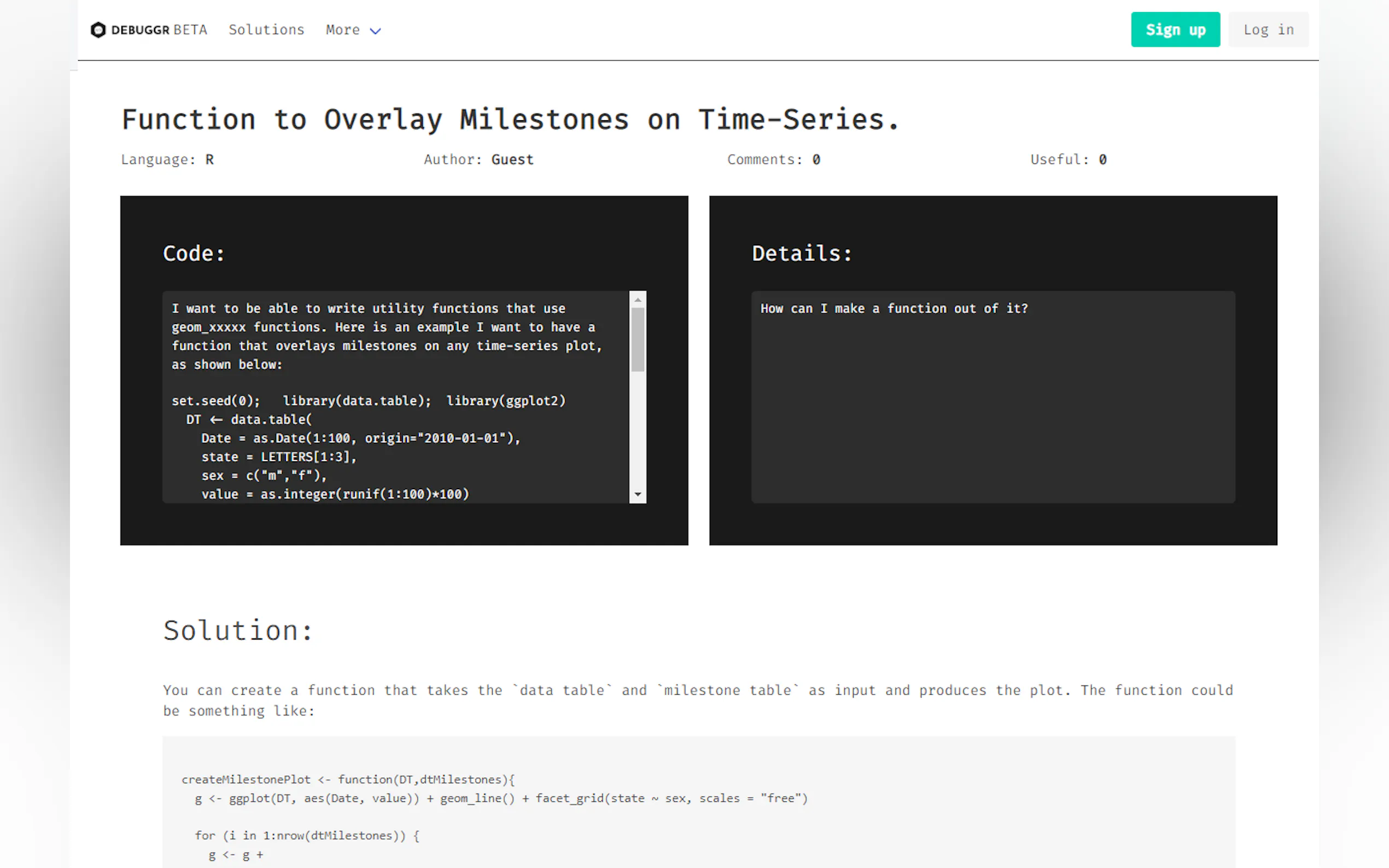
Task: Click the Language R label
Action: pyautogui.click(x=167, y=160)
